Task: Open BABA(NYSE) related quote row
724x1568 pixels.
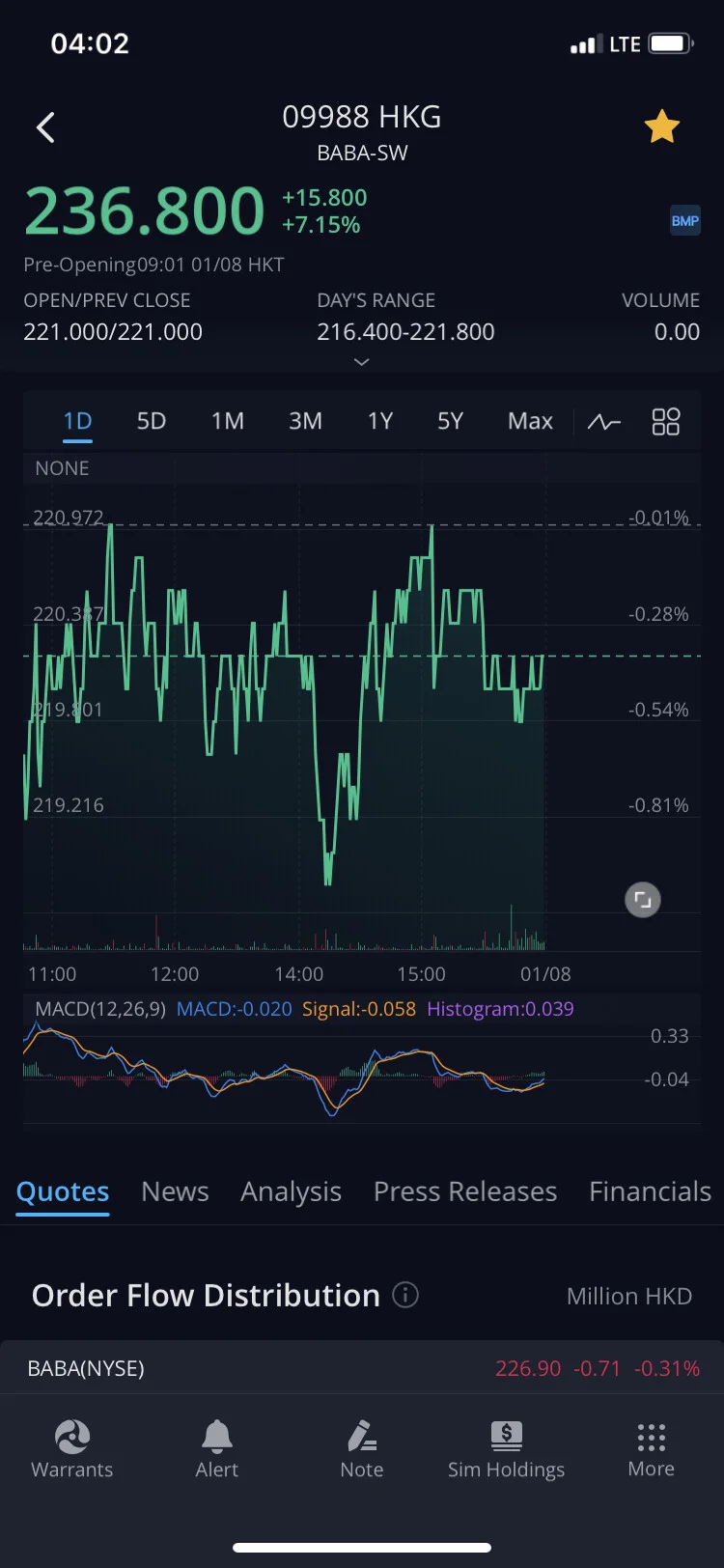Action: point(362,1368)
